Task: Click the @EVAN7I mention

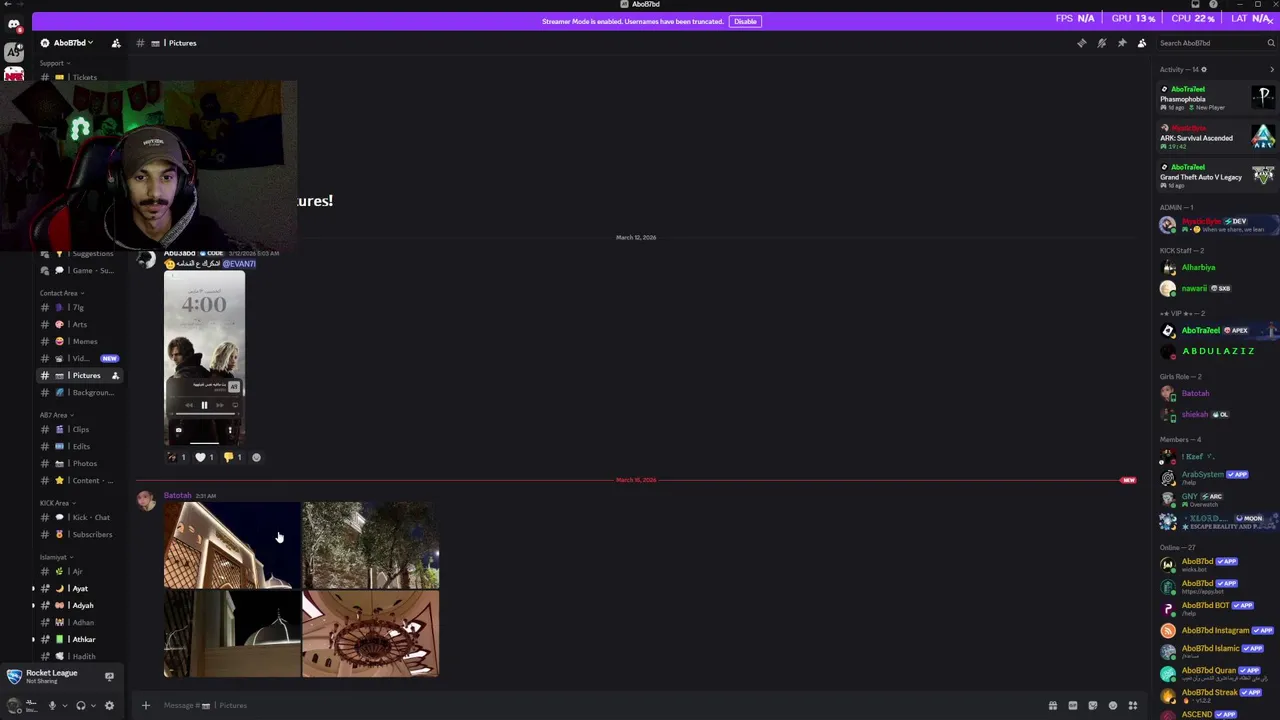Action: [239, 264]
